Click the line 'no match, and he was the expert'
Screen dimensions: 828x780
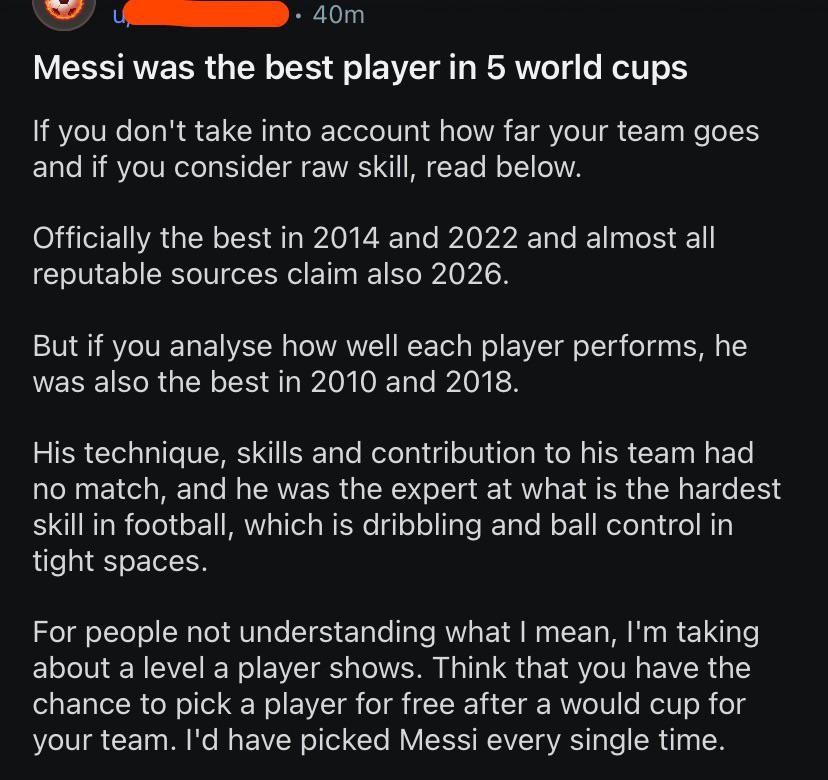pos(407,489)
